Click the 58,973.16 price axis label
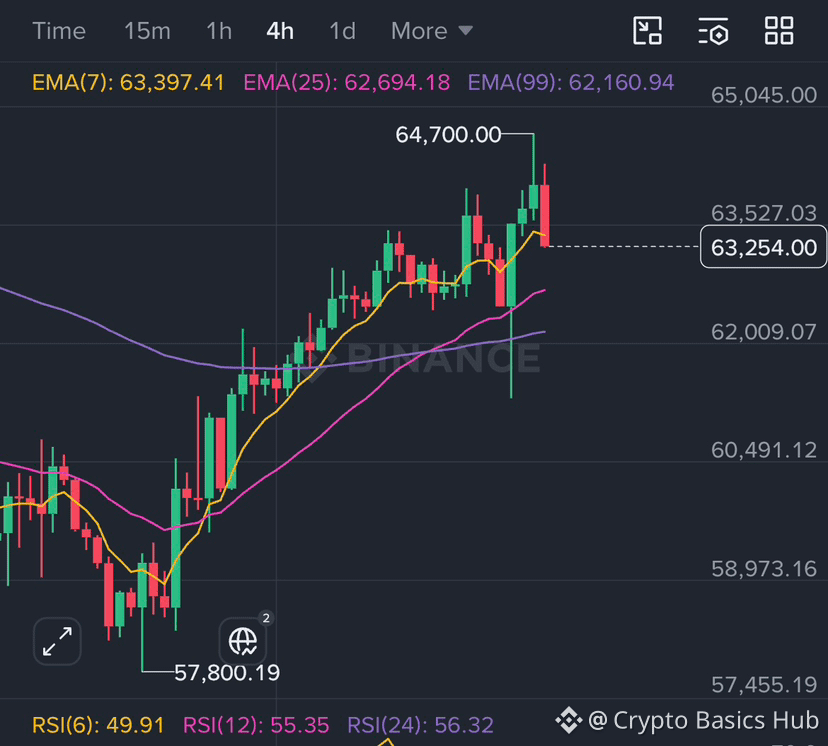 (764, 569)
